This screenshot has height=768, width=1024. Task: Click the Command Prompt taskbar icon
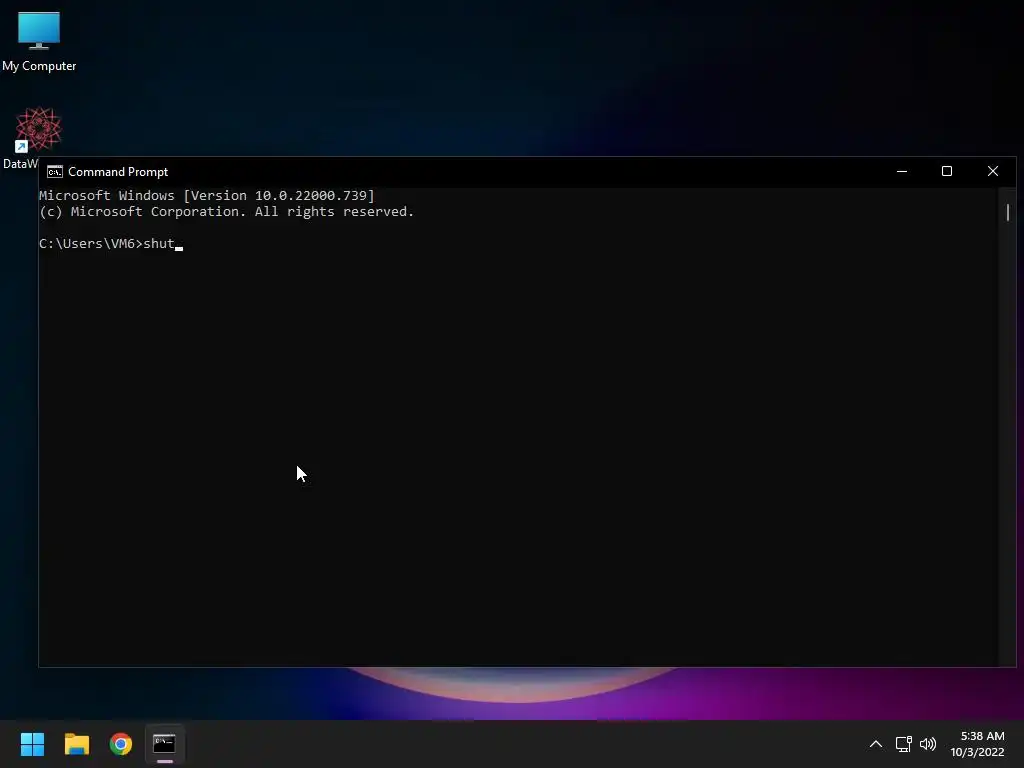tap(165, 744)
